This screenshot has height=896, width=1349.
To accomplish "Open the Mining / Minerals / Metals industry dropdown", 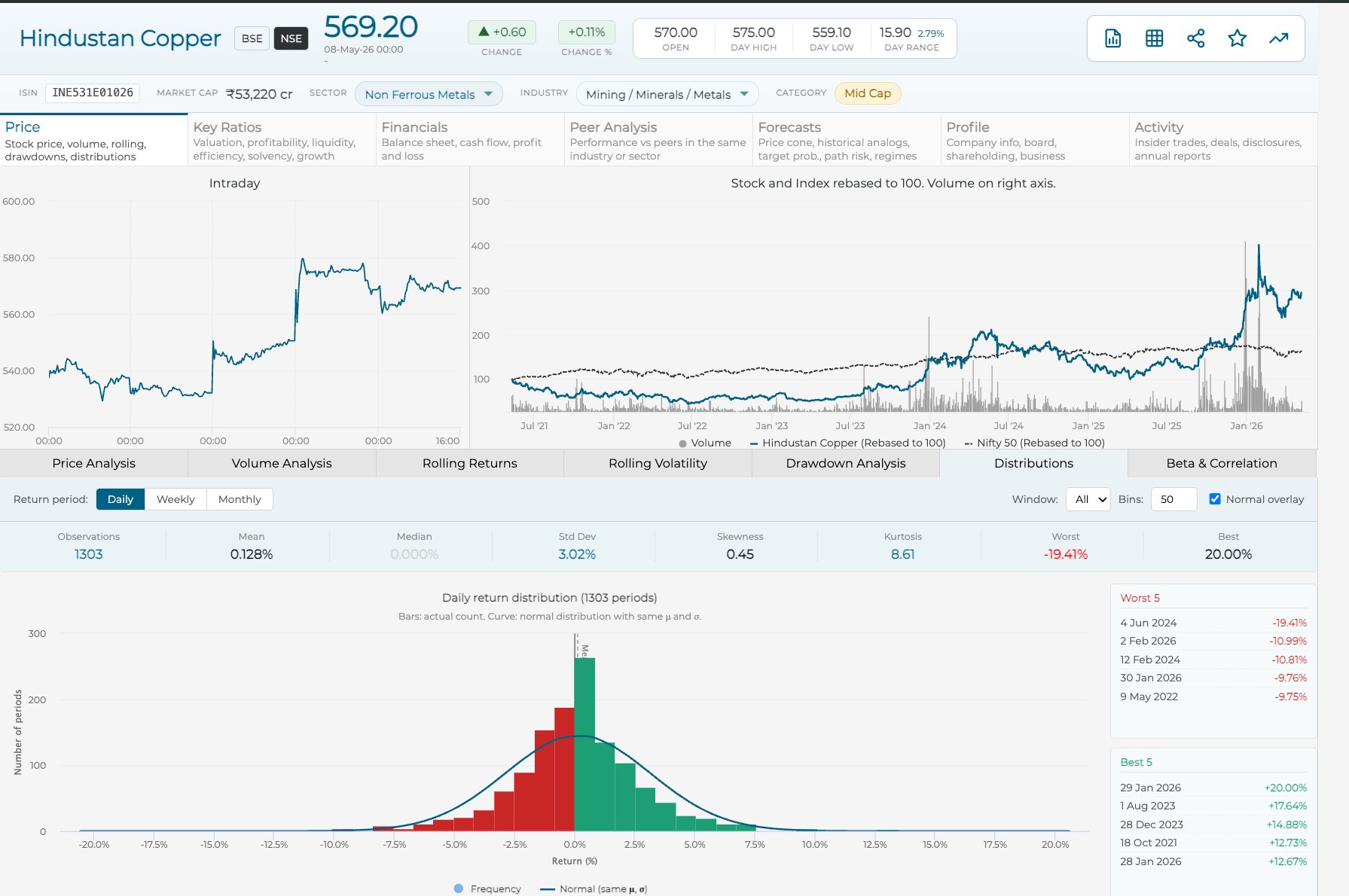I will point(667,94).
